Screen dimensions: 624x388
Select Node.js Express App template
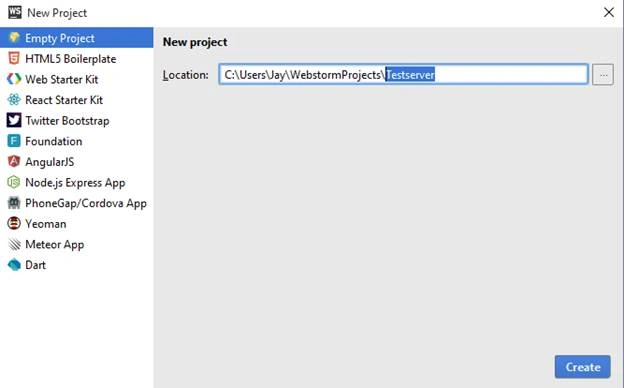click(x=76, y=183)
